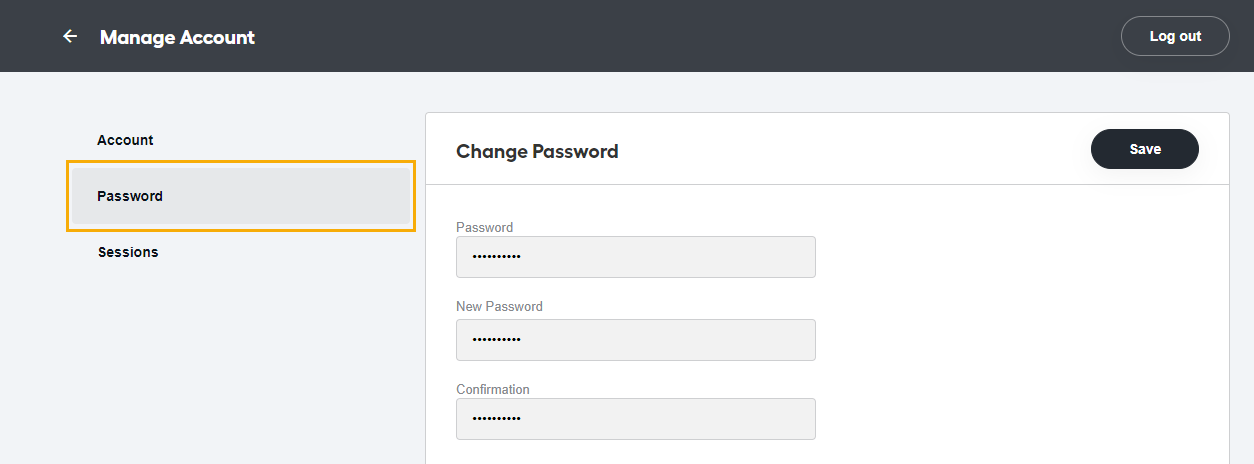This screenshot has width=1254, height=464.
Task: Click the New Password field label
Action: [499, 306]
